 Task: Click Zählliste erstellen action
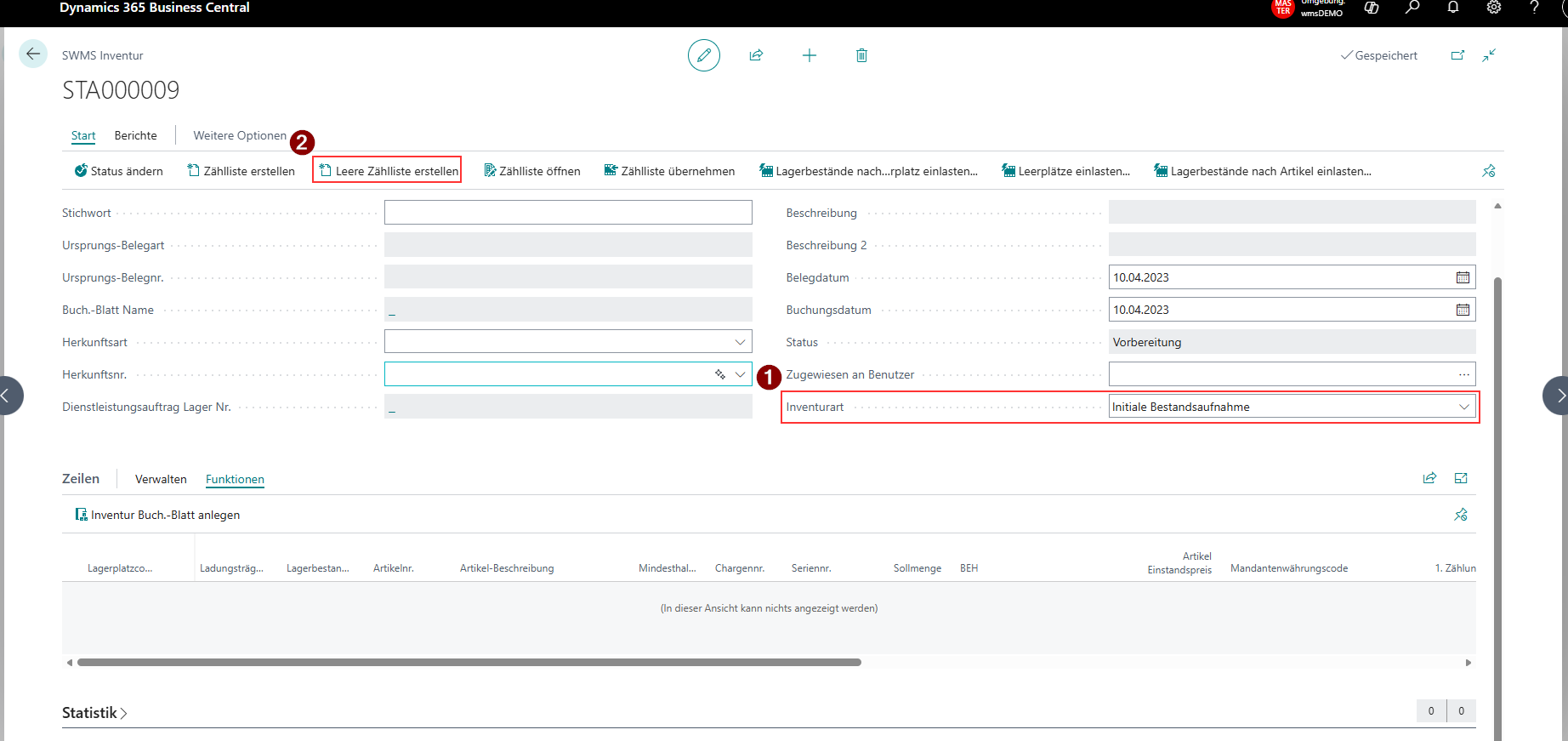[241, 171]
